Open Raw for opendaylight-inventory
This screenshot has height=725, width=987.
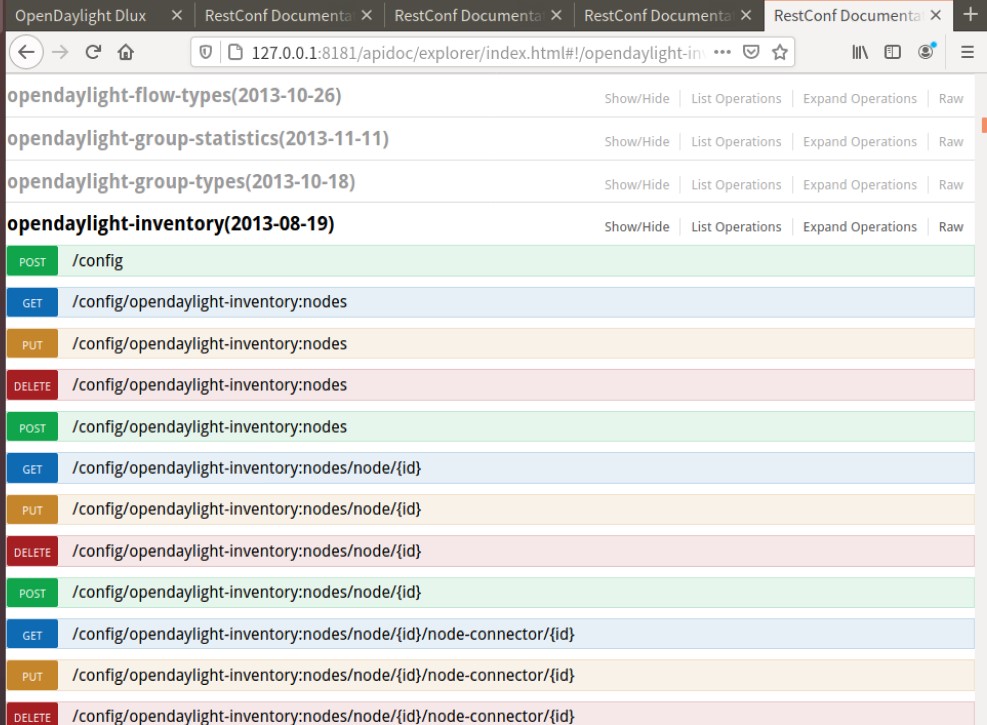[950, 227]
